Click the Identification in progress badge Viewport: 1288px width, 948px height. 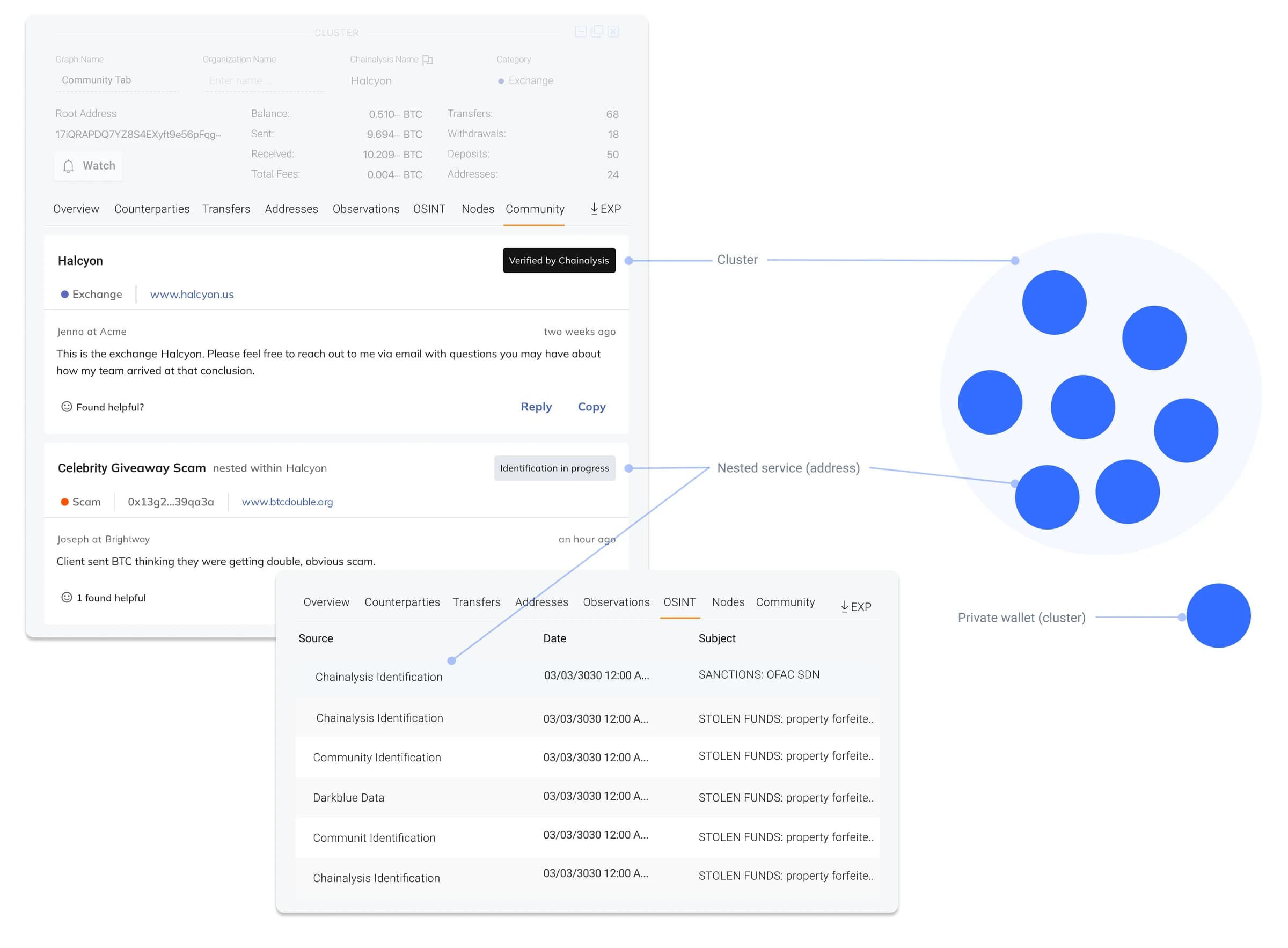coord(554,468)
